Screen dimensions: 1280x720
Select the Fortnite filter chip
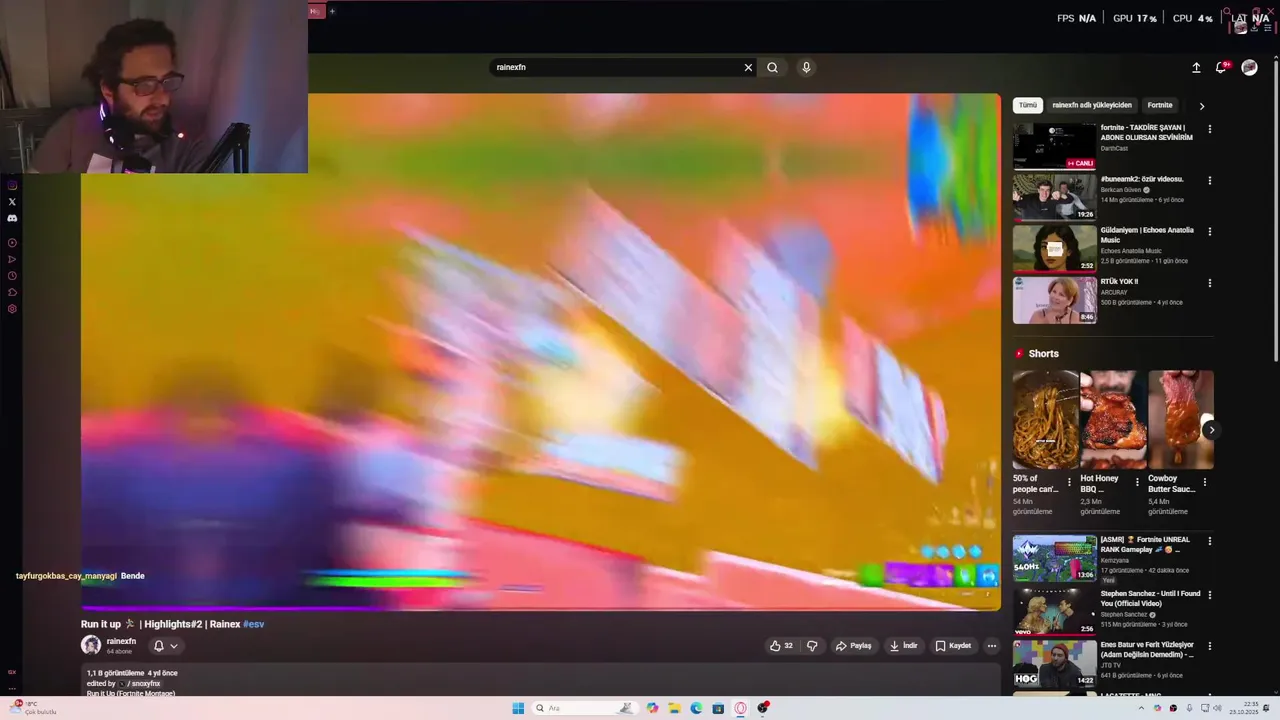1160,105
